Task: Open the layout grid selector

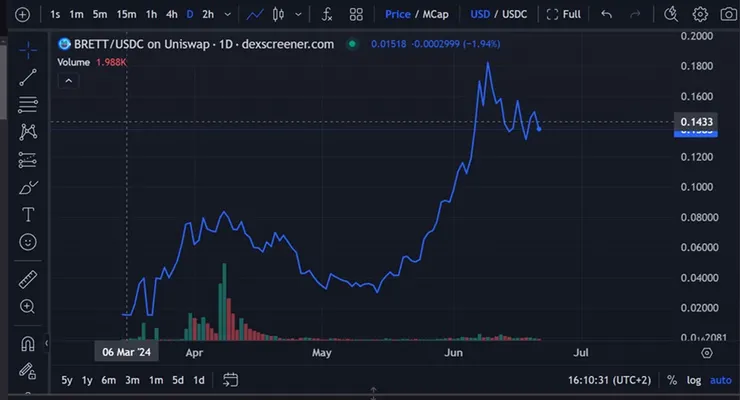Action: (356, 15)
